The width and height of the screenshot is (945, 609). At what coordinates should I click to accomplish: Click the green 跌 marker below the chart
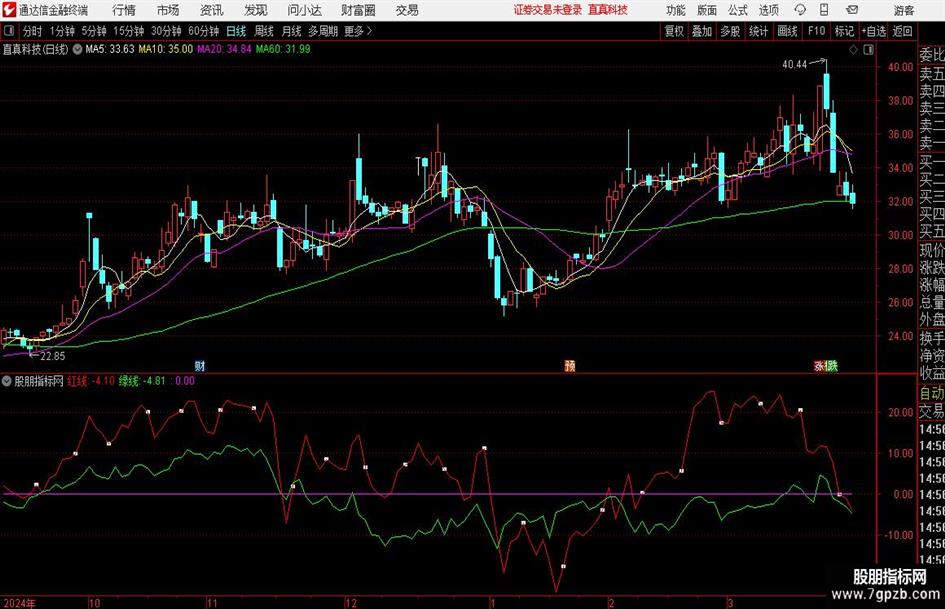832,365
